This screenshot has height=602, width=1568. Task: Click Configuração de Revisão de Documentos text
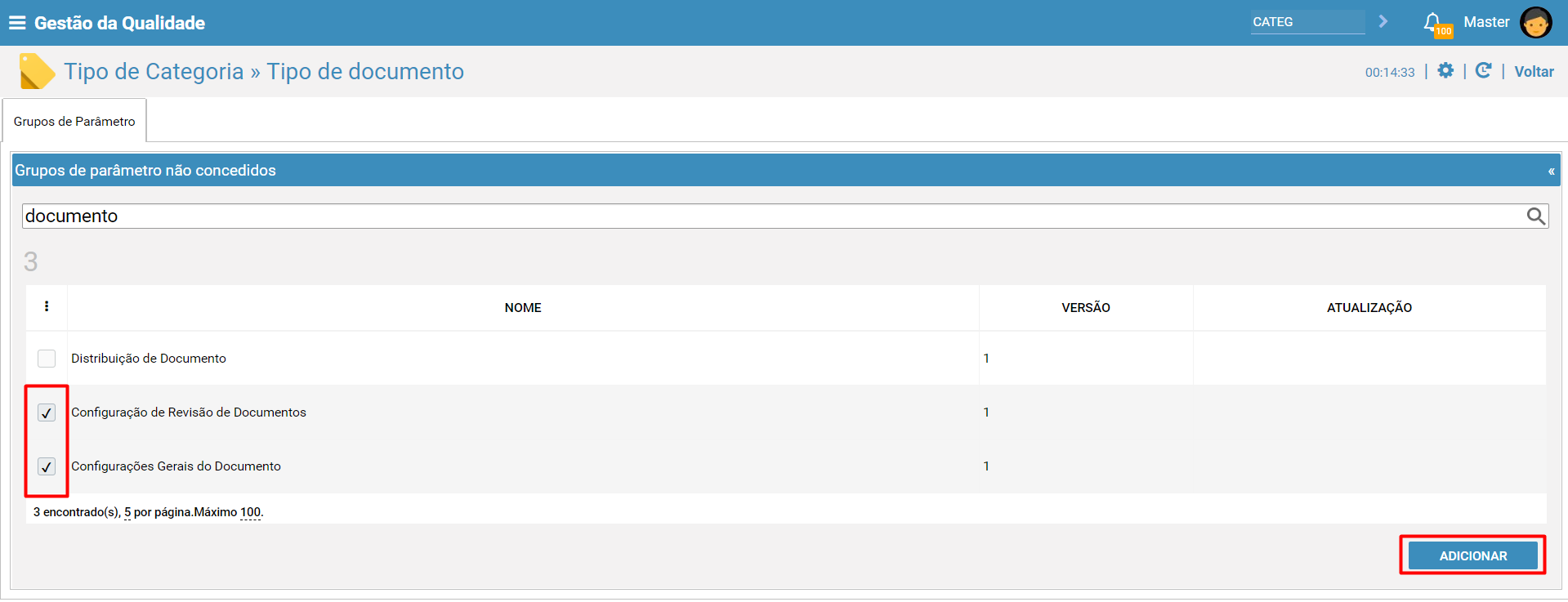click(189, 412)
